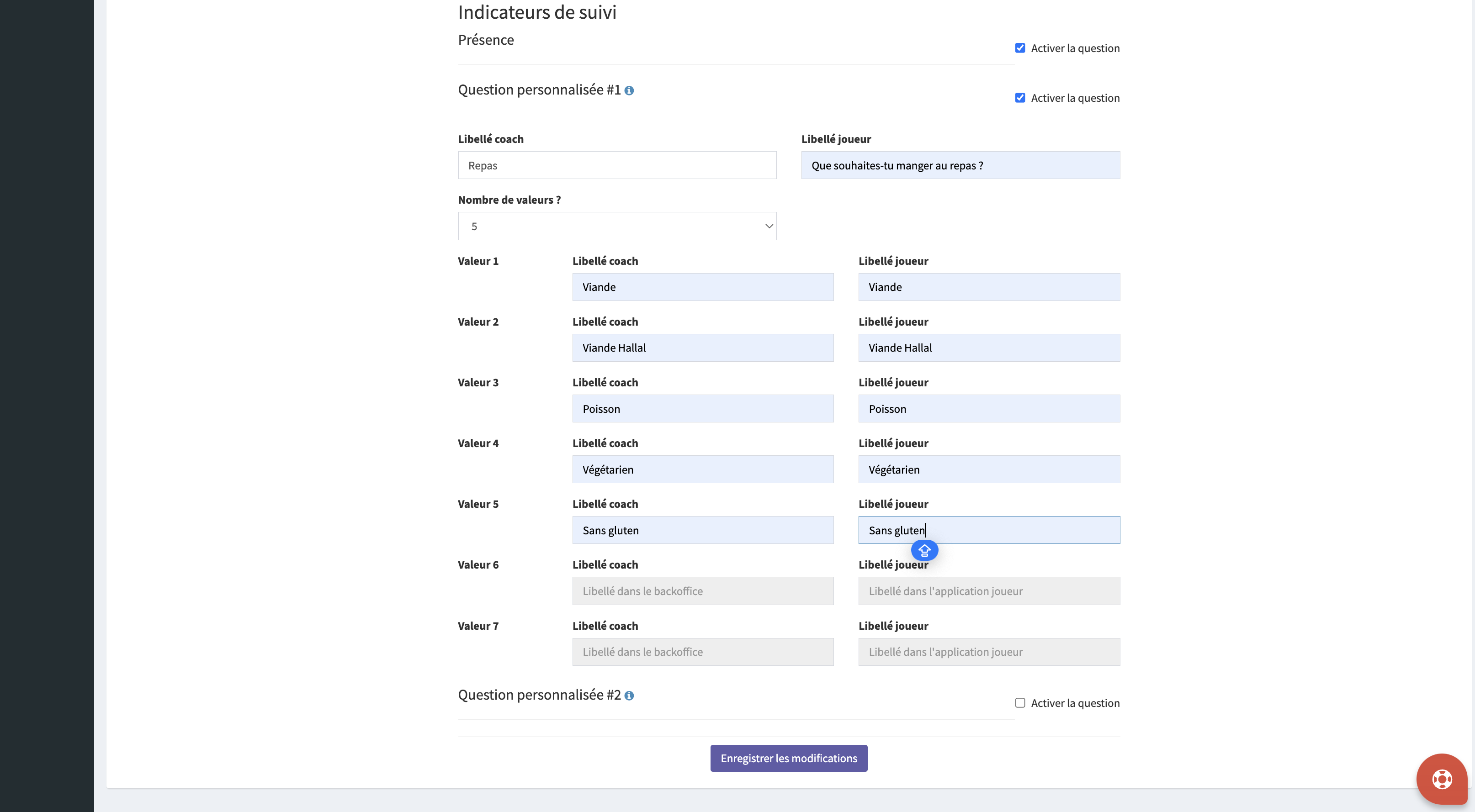Uncheck Activer la question for Question personnalisée #1

tap(1020, 98)
